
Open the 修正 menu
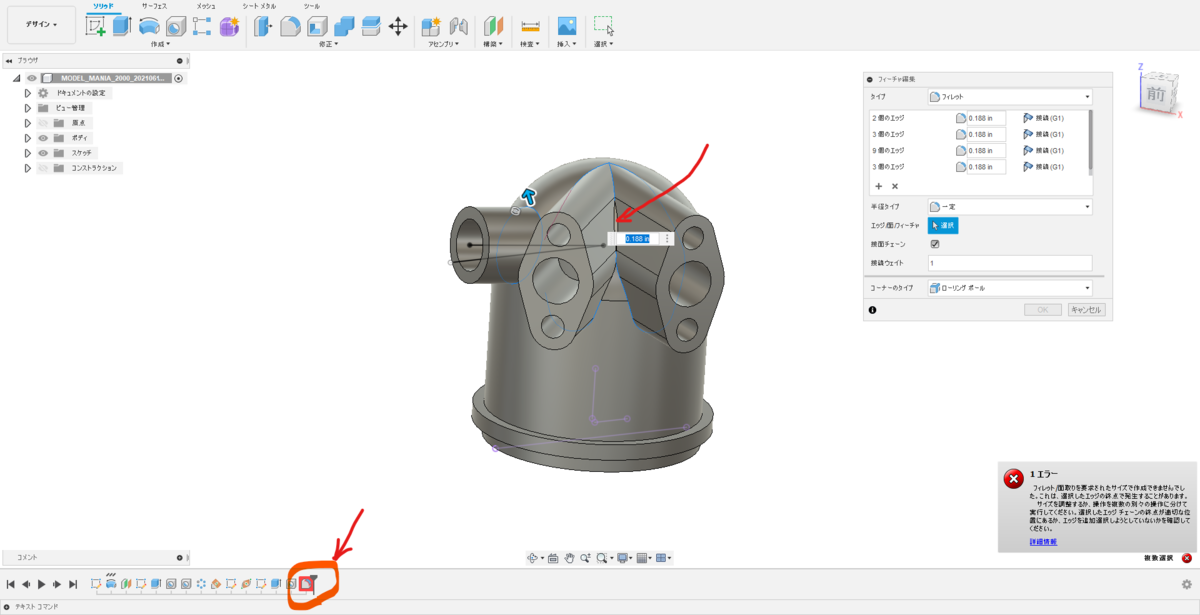point(328,44)
